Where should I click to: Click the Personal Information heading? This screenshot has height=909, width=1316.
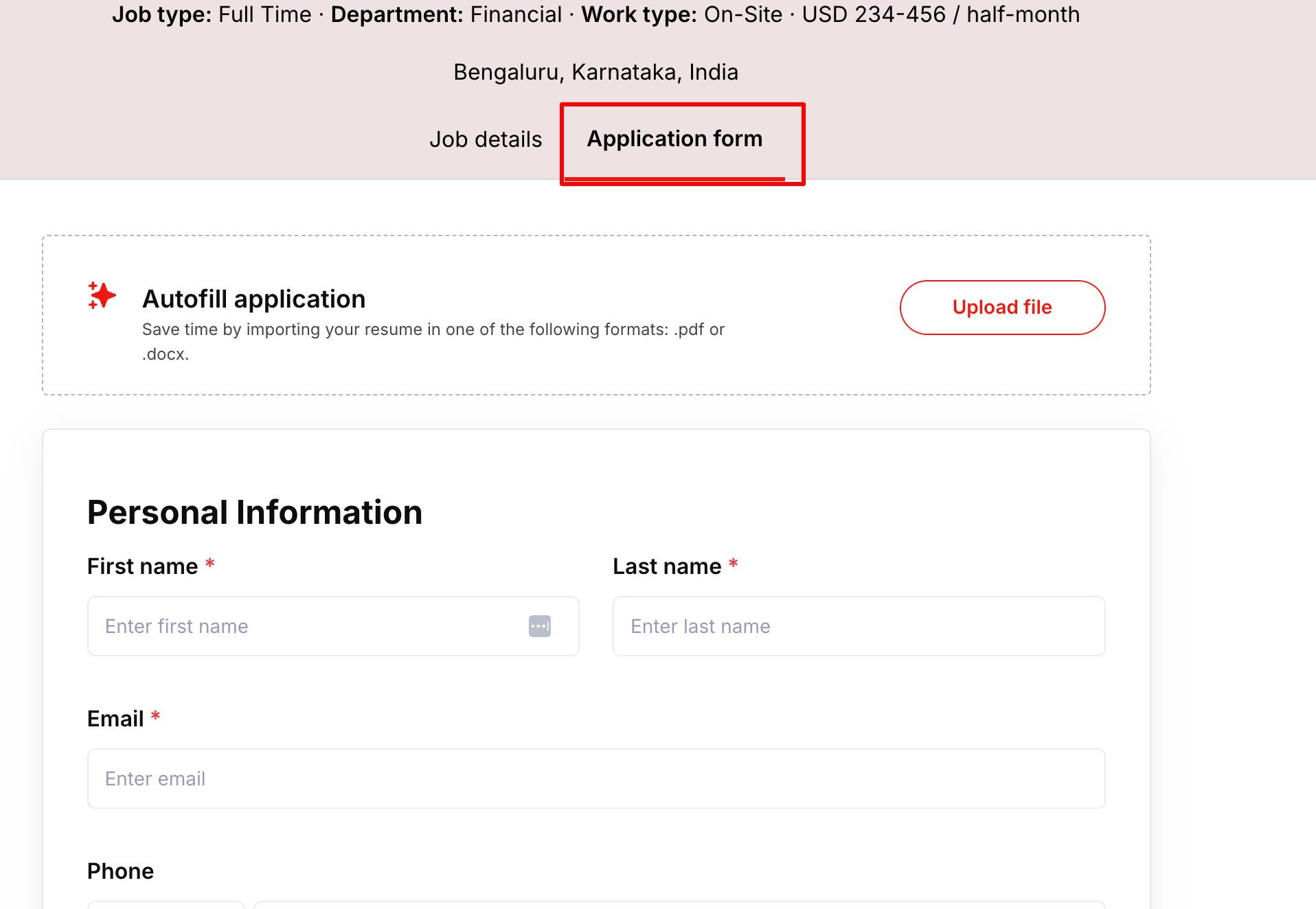tap(254, 513)
